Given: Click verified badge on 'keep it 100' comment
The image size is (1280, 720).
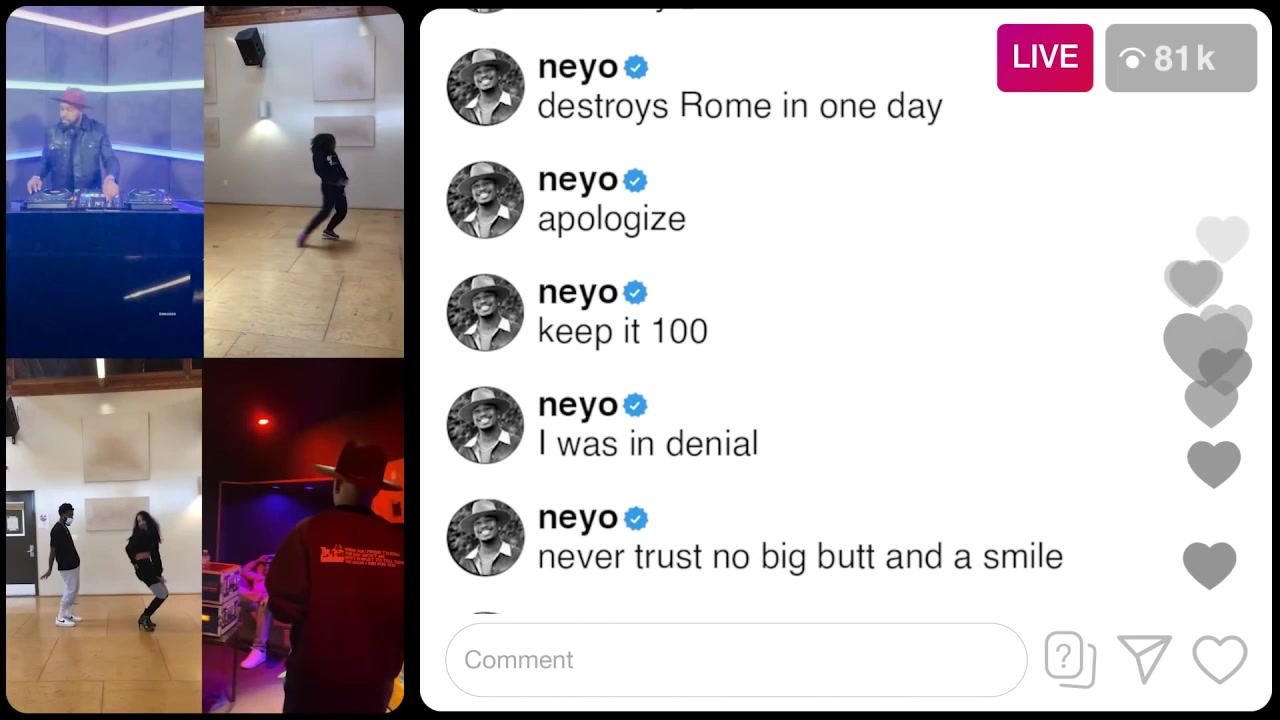Looking at the screenshot, I should [x=636, y=293].
